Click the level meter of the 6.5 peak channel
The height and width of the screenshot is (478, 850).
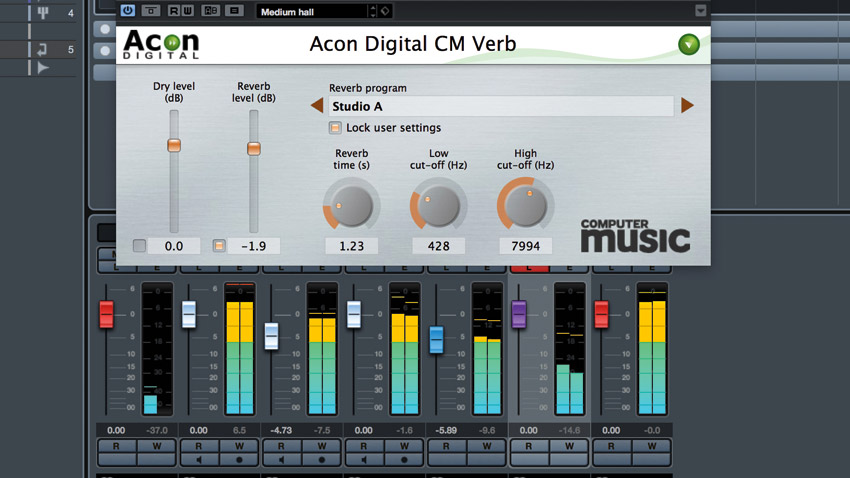click(240, 349)
